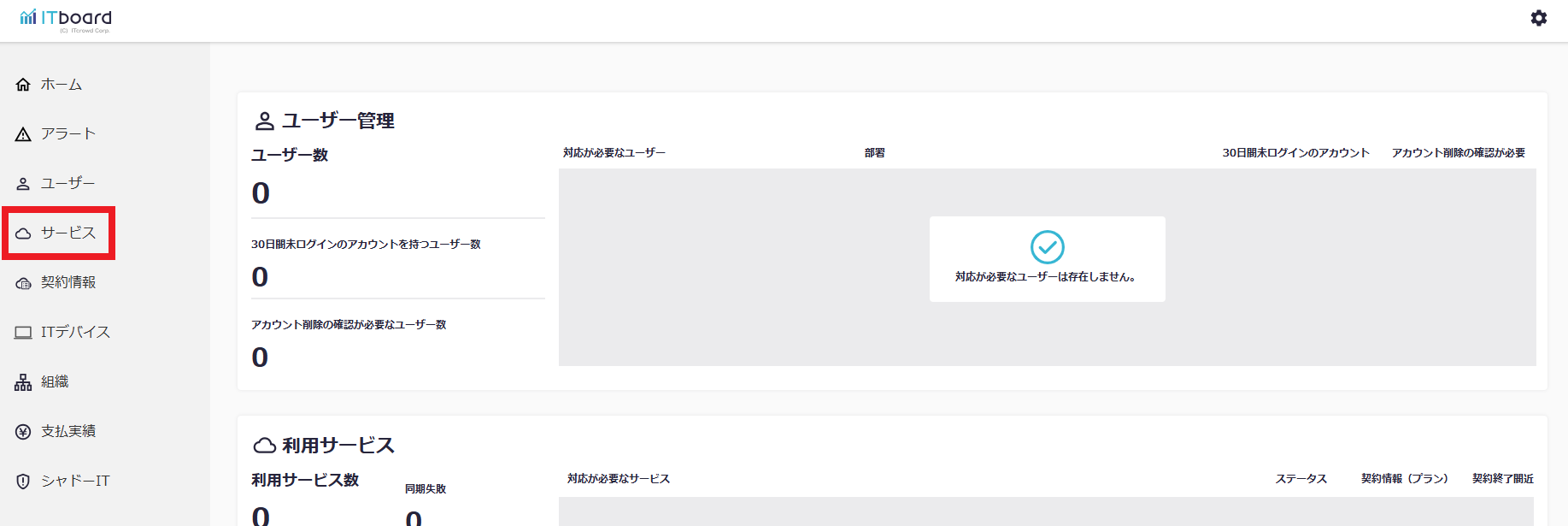Screen dimensions: 1568x526
Task: Click the shield icon for シャドーIT
Action: point(23,482)
